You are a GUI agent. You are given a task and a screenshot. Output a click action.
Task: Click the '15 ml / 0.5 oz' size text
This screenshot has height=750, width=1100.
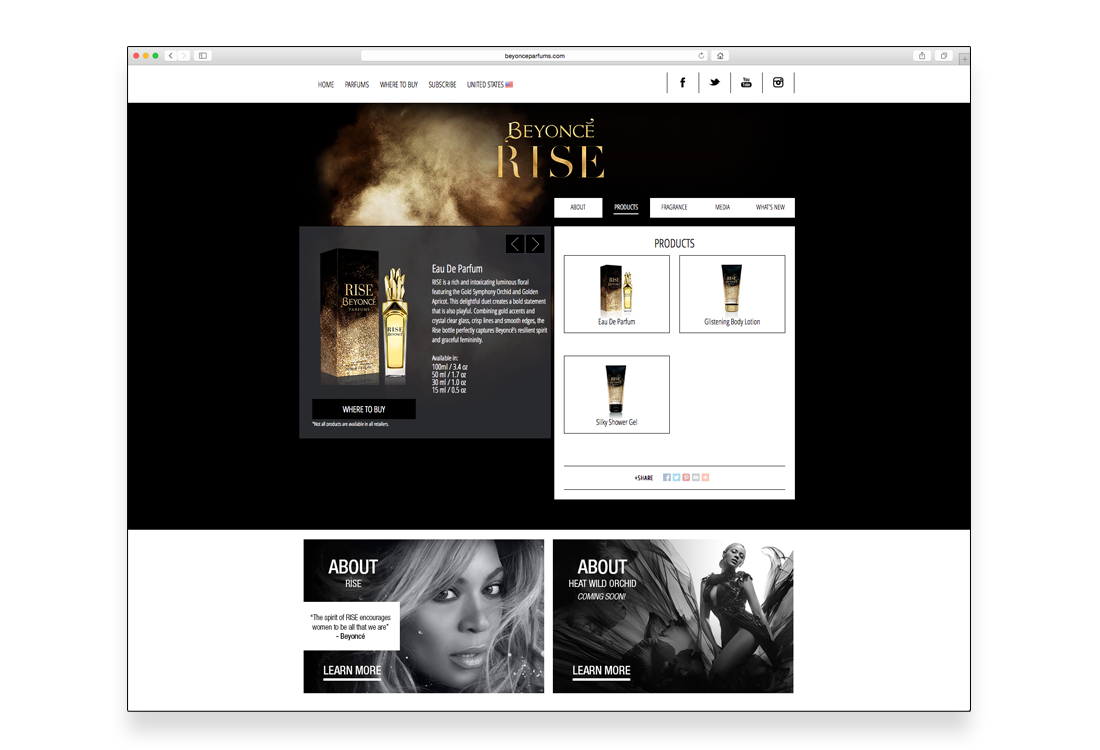pos(449,390)
